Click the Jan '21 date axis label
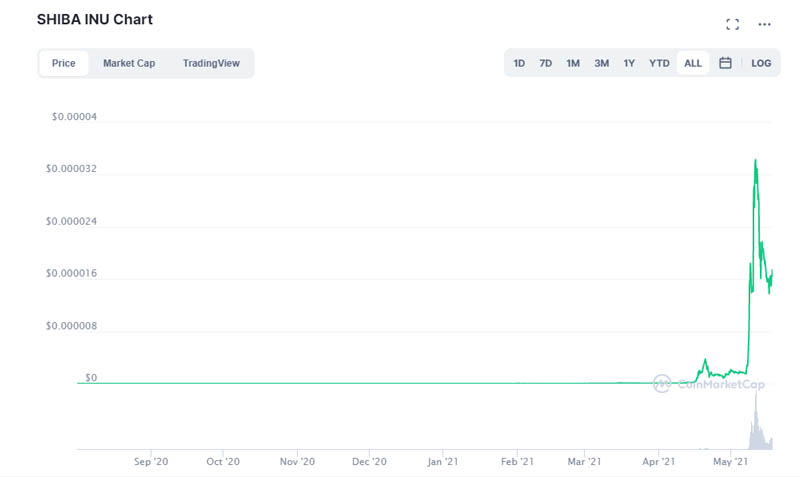The width and height of the screenshot is (800, 477). click(x=443, y=462)
